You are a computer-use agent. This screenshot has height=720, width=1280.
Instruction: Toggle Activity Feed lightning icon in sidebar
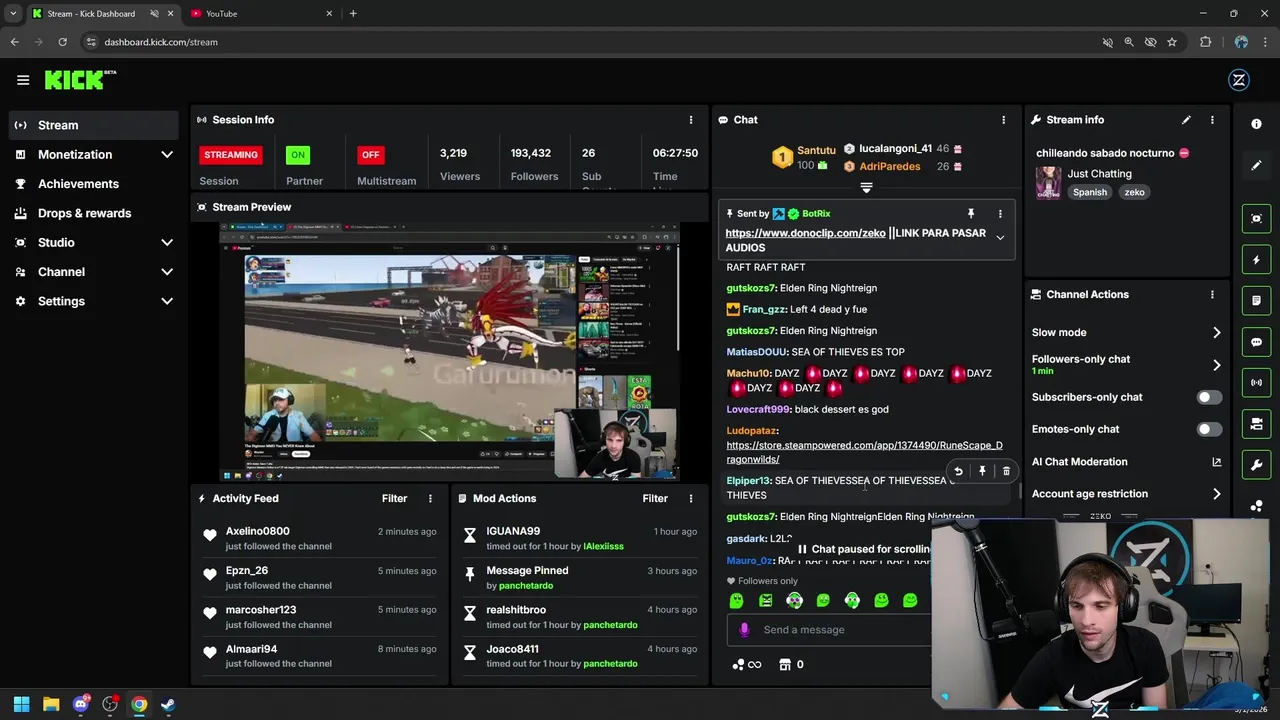1256,259
